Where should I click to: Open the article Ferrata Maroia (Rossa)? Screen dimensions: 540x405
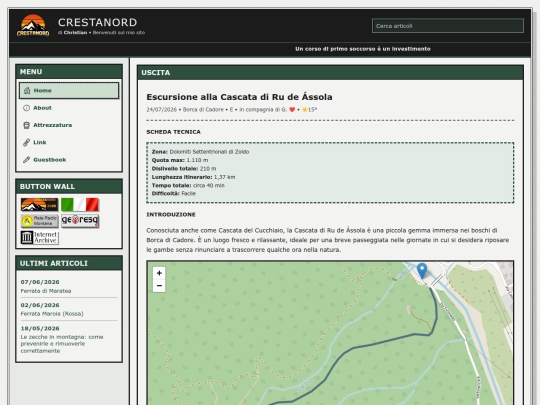pos(52,314)
